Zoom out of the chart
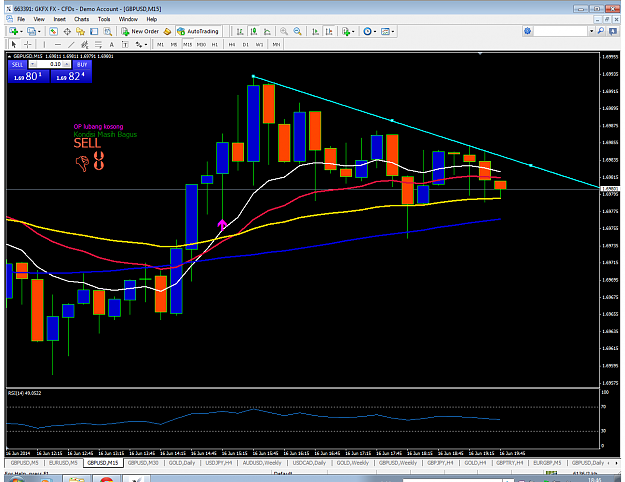 pos(297,31)
